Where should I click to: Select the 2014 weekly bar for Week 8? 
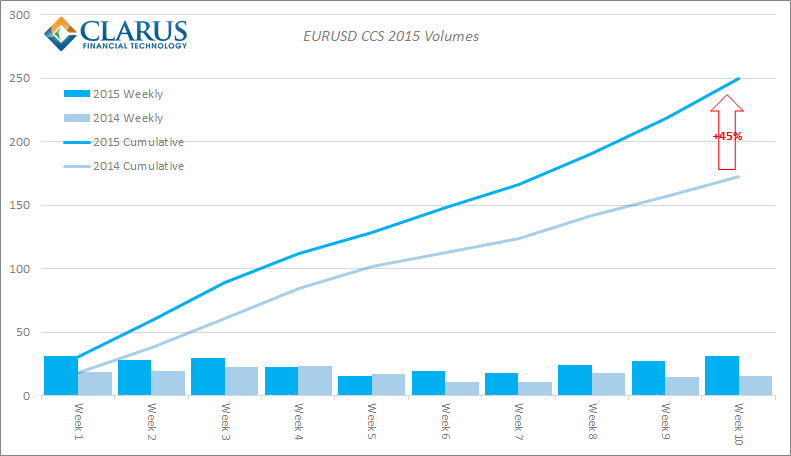click(x=608, y=384)
